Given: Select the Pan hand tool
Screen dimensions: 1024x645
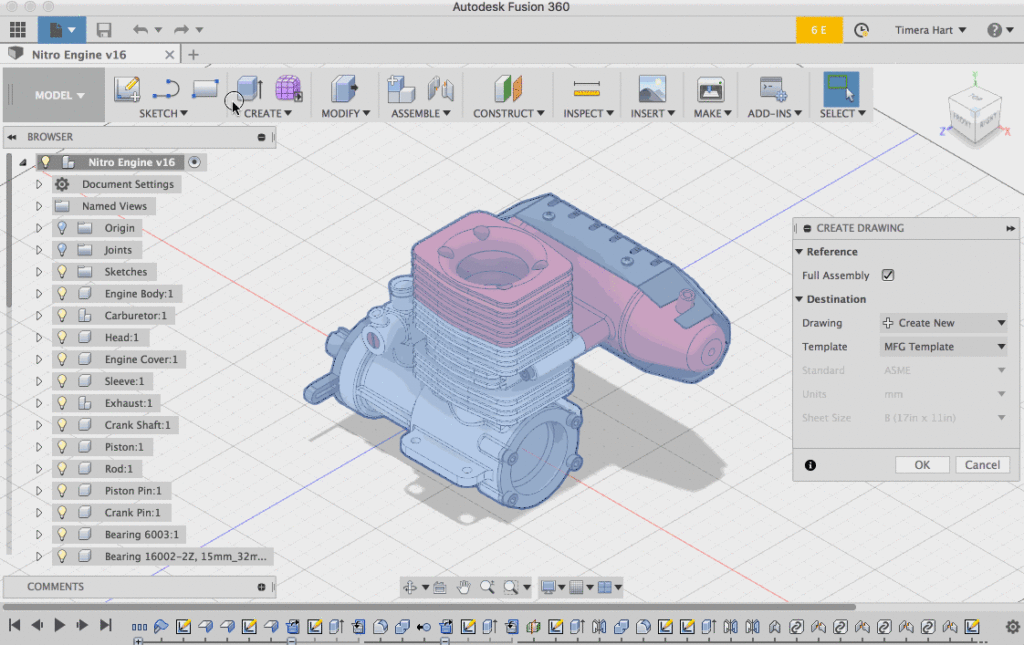Looking at the screenshot, I should click(464, 587).
